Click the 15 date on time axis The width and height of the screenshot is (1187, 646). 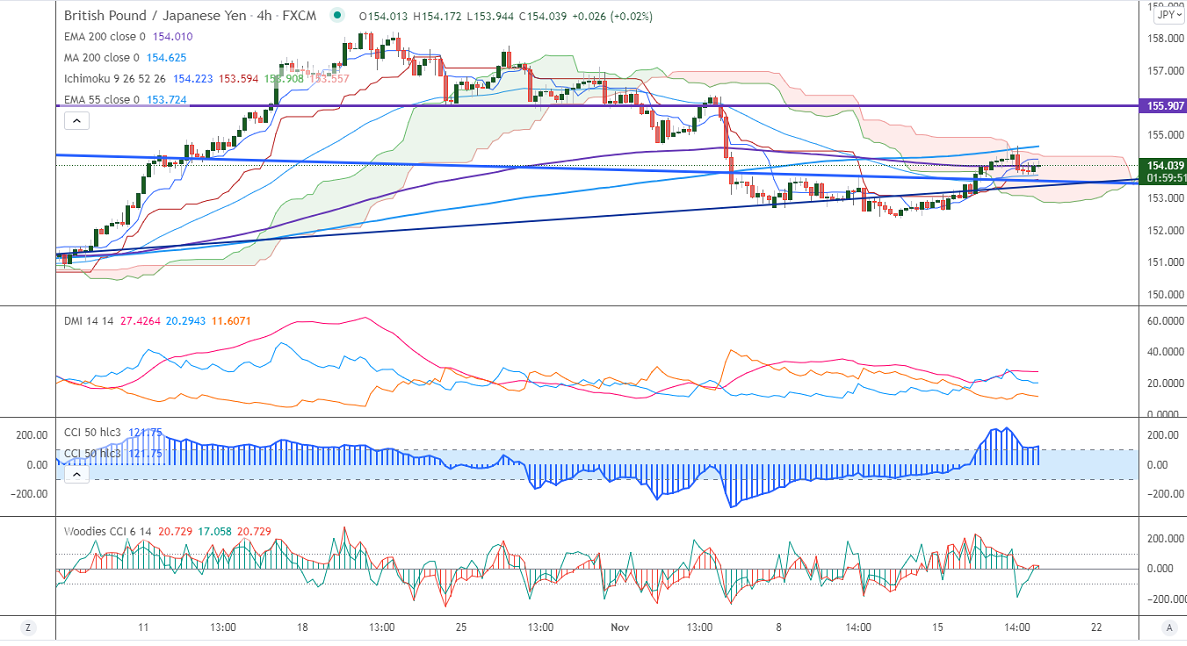coord(938,627)
